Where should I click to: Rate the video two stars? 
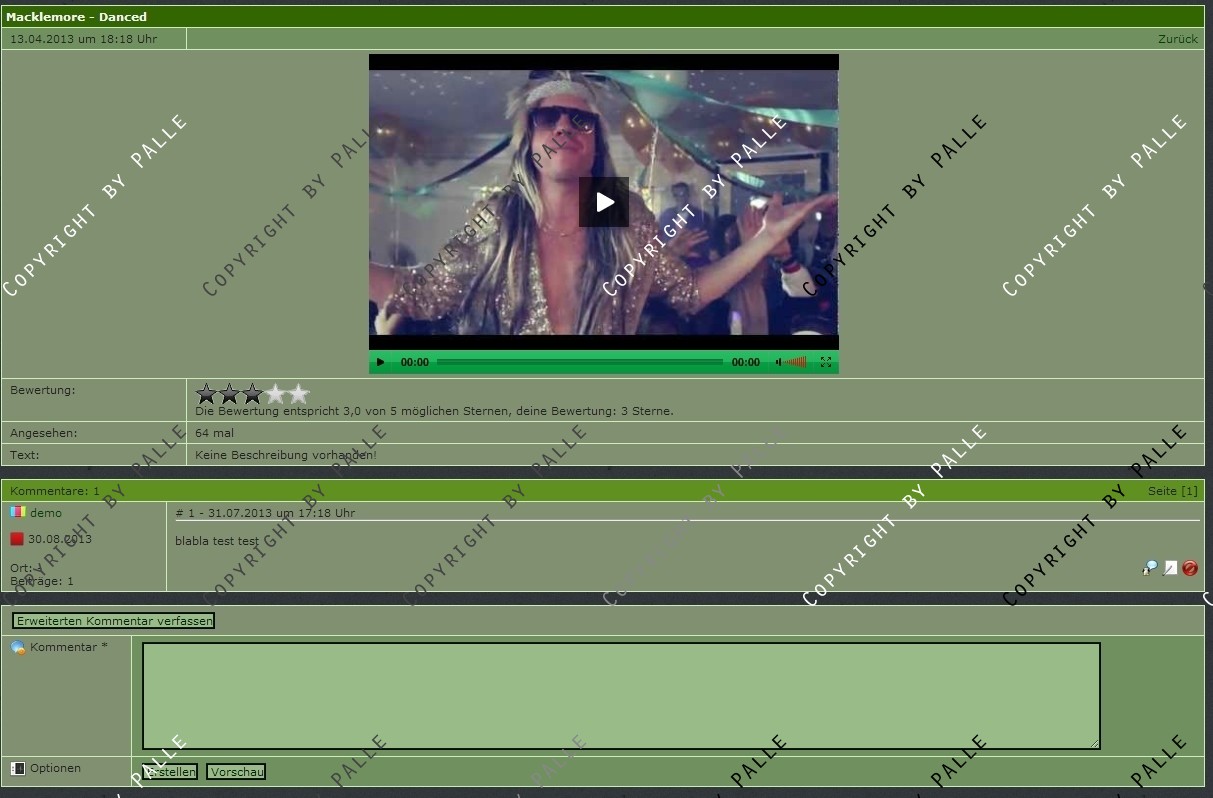(230, 394)
